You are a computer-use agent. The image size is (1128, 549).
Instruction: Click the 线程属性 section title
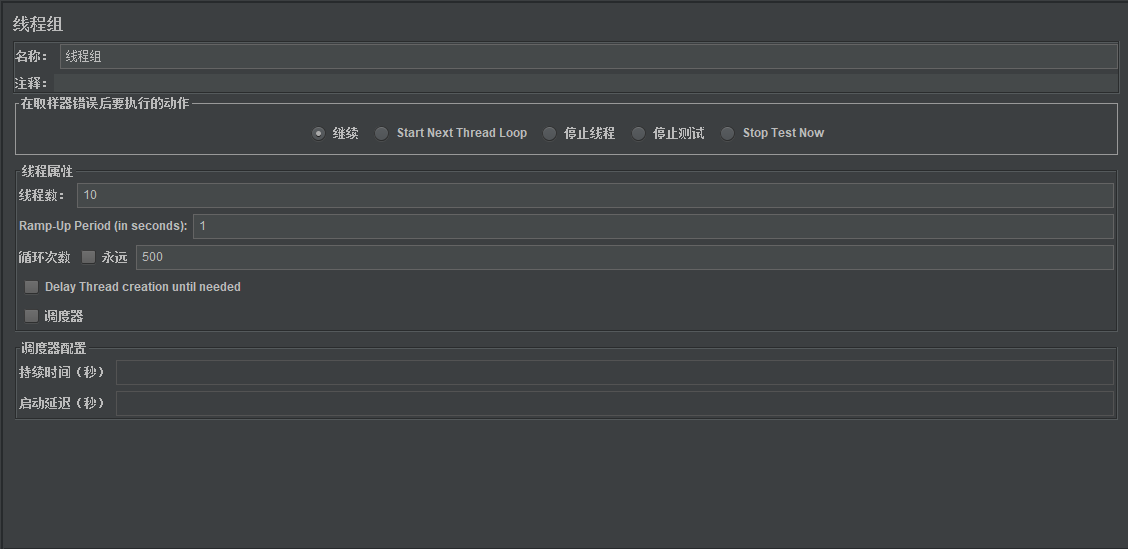[x=47, y=172]
